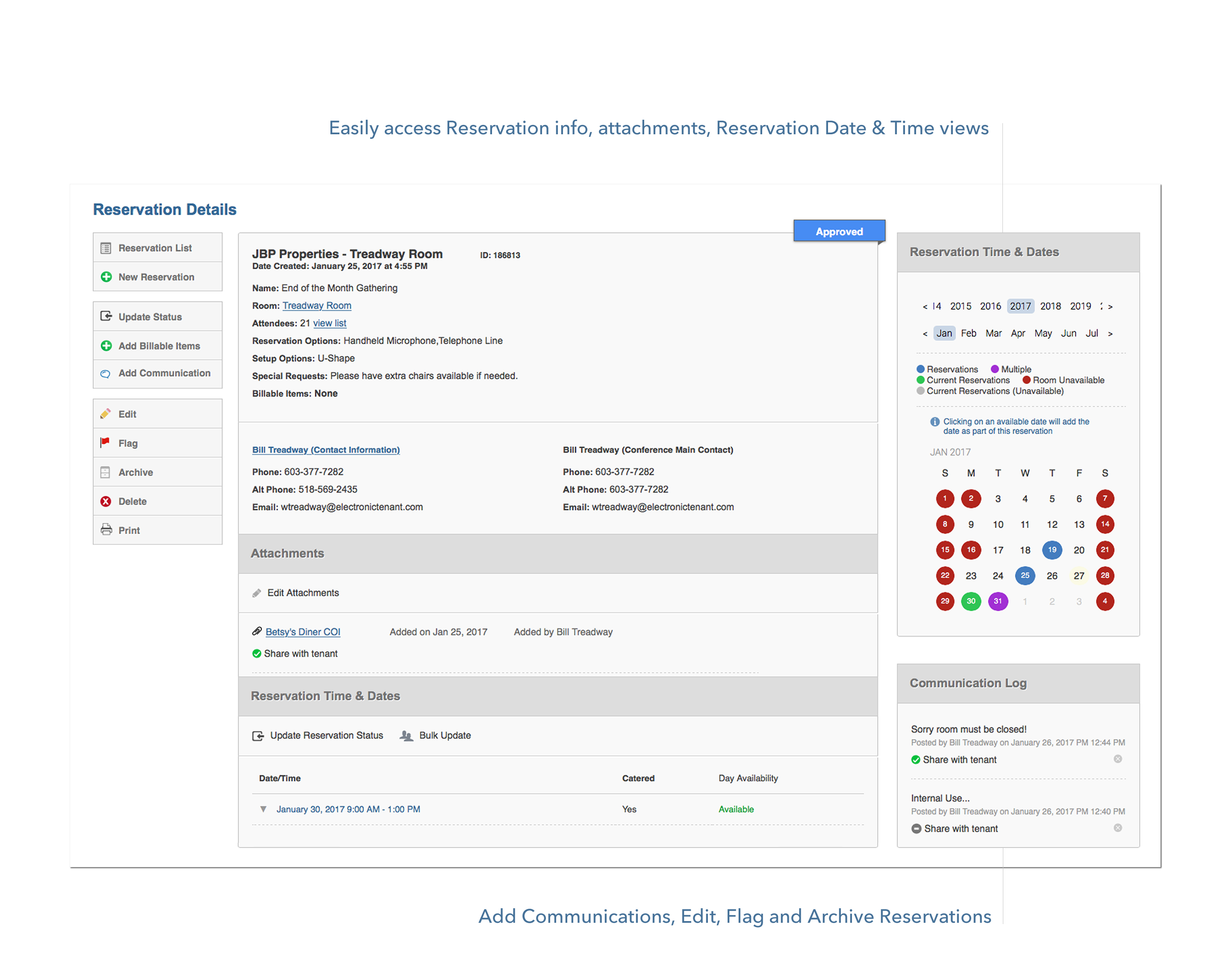Open January 30, 2017 9:00 AM reservation link
1232x954 pixels.
tap(348, 809)
